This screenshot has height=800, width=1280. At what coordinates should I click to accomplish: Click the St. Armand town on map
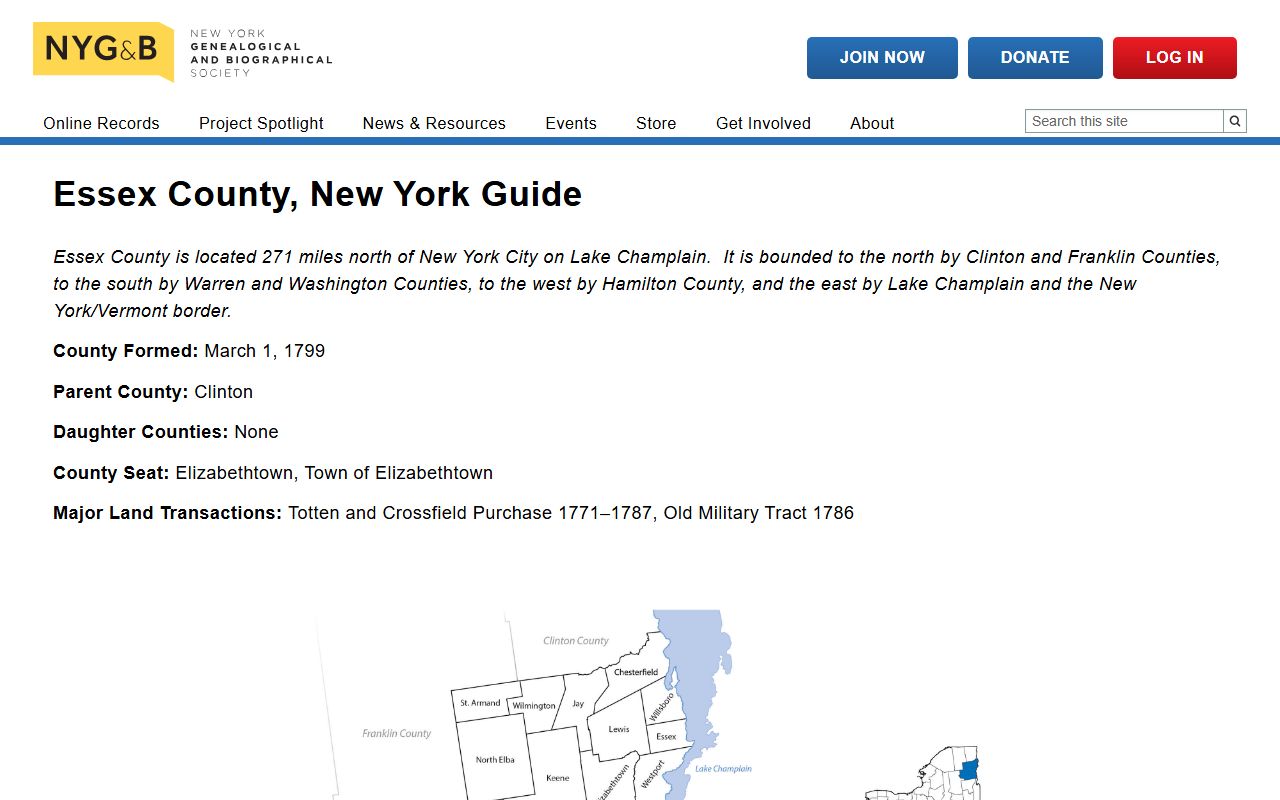(480, 703)
